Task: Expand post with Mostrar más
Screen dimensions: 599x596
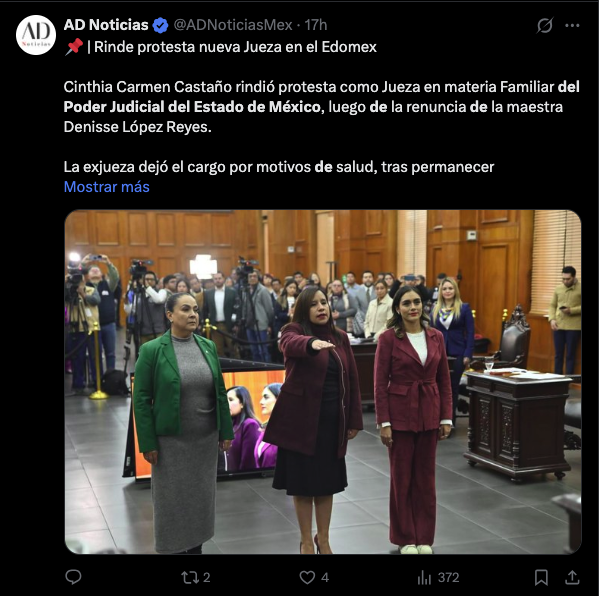Action: pos(107,187)
